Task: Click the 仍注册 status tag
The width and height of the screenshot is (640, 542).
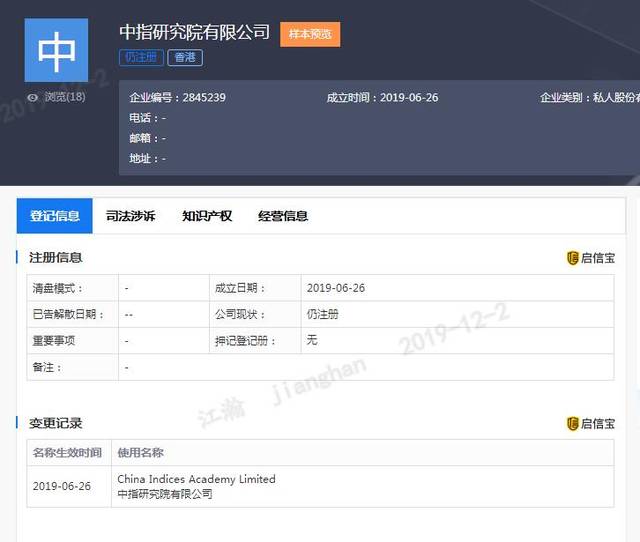Action: 141,58
